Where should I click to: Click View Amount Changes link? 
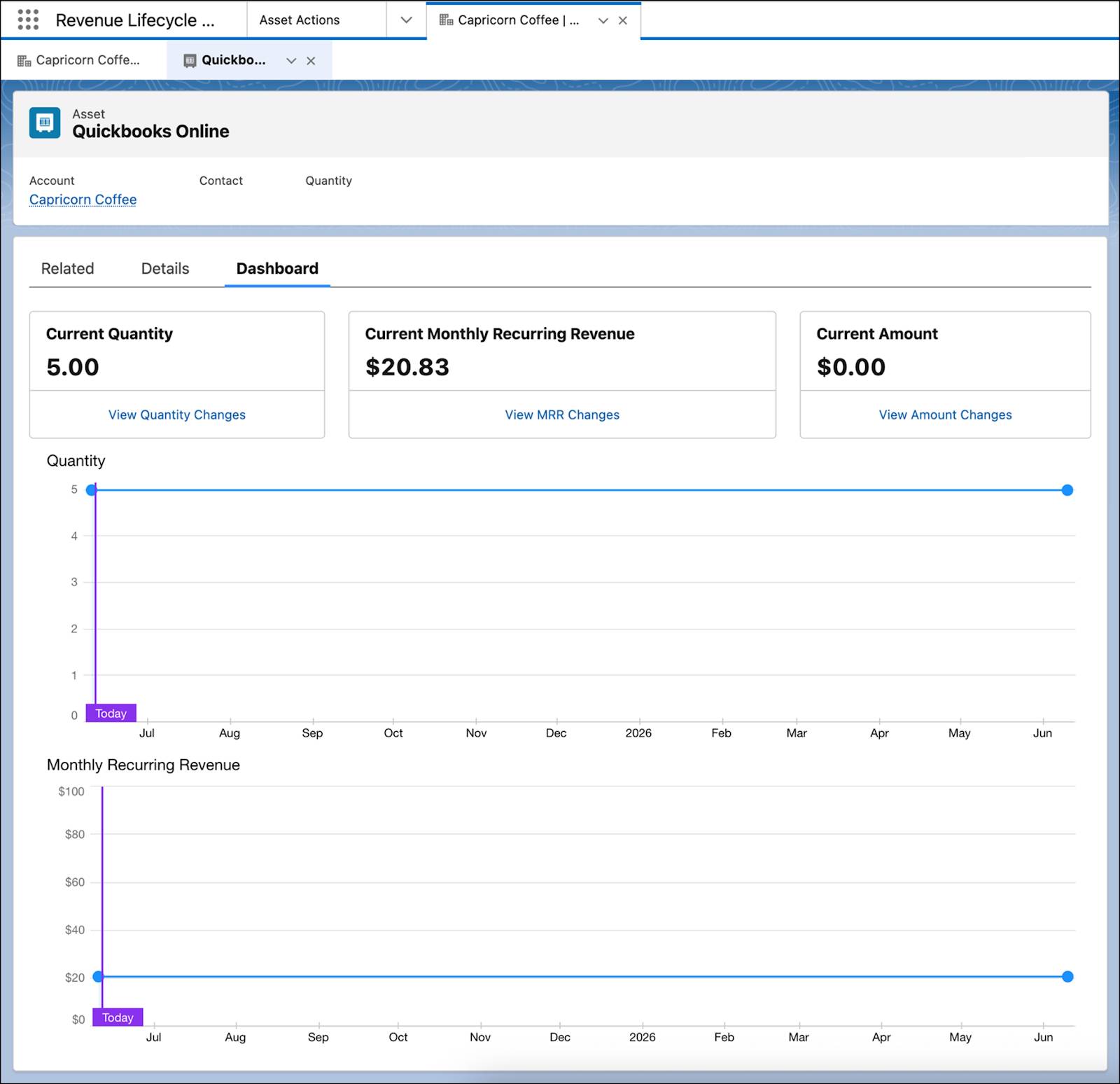pos(945,415)
